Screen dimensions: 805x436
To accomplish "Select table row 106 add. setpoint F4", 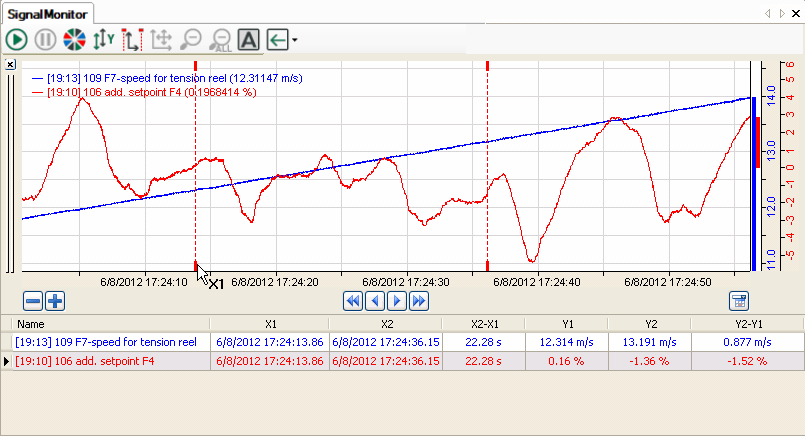I will tap(402, 361).
